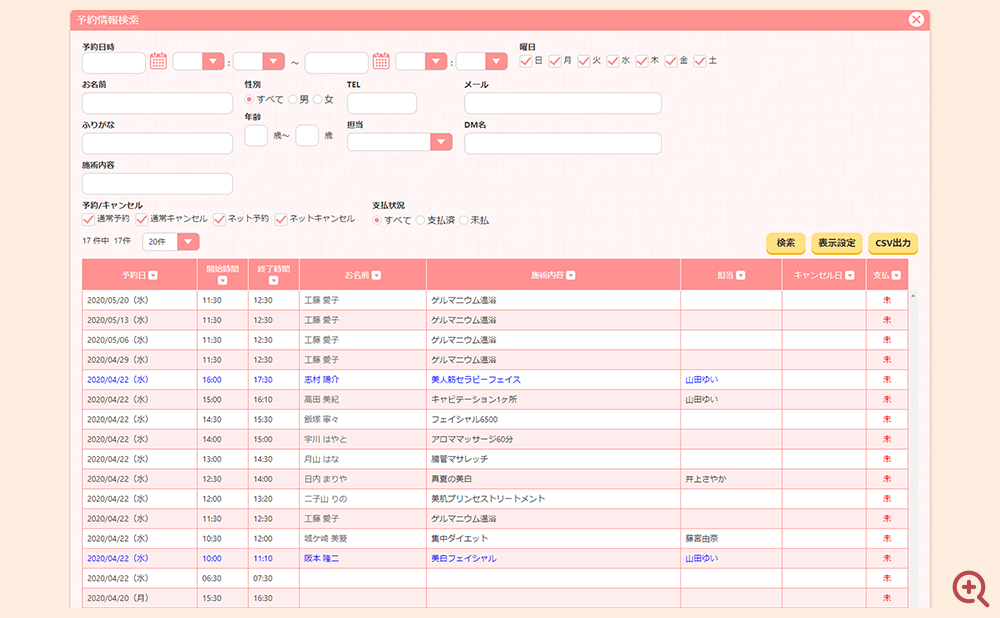Image resolution: width=1000 pixels, height=618 pixels.
Task: Toggle the 通常予約 checkbox
Action: (89, 219)
